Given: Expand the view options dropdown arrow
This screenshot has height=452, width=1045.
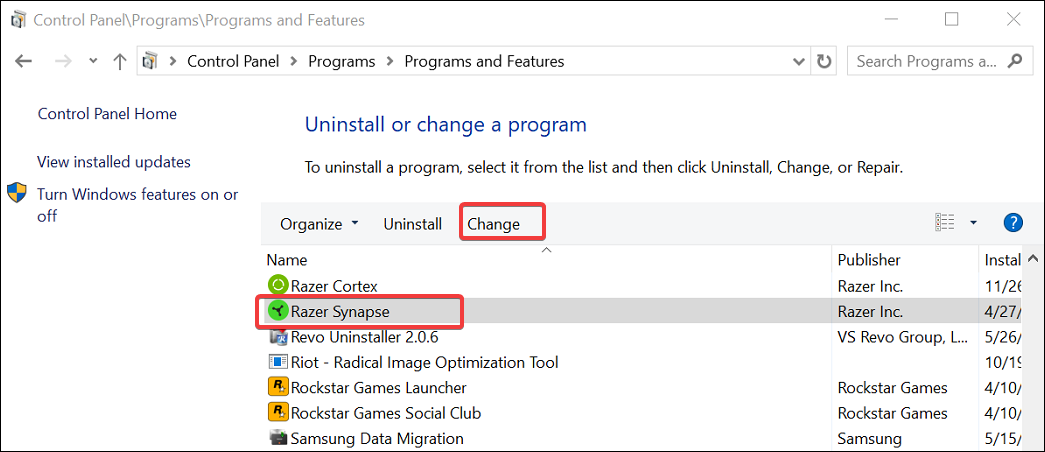Looking at the screenshot, I should pos(973,222).
